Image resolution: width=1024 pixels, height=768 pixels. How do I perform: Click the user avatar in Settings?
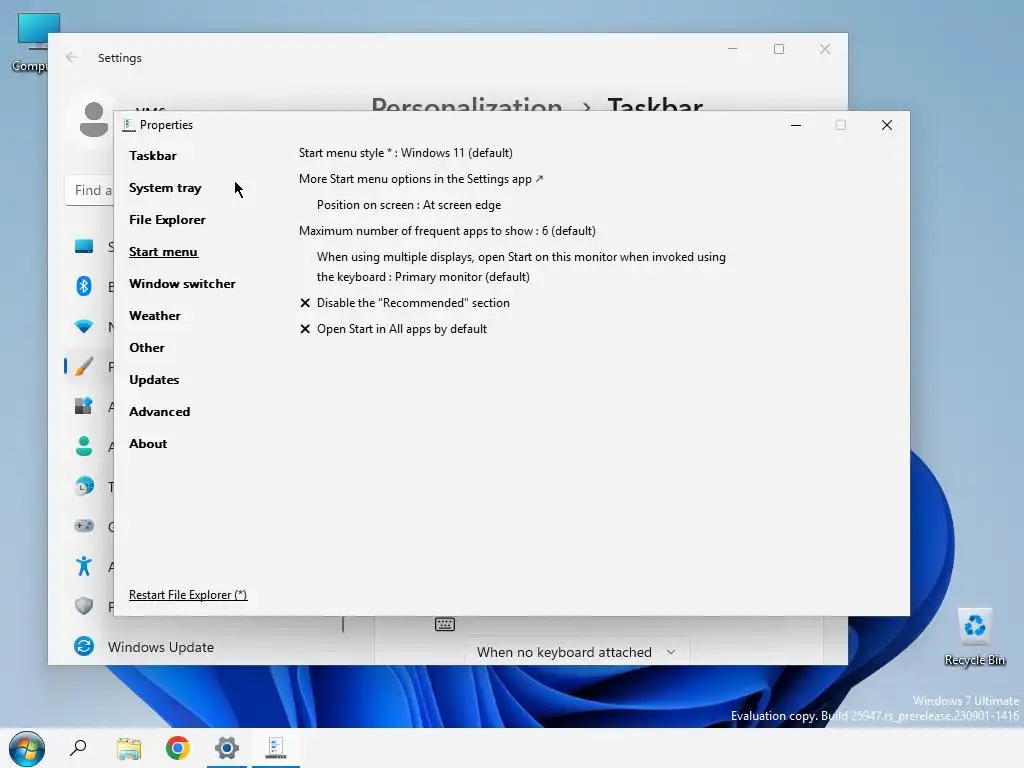[x=93, y=120]
